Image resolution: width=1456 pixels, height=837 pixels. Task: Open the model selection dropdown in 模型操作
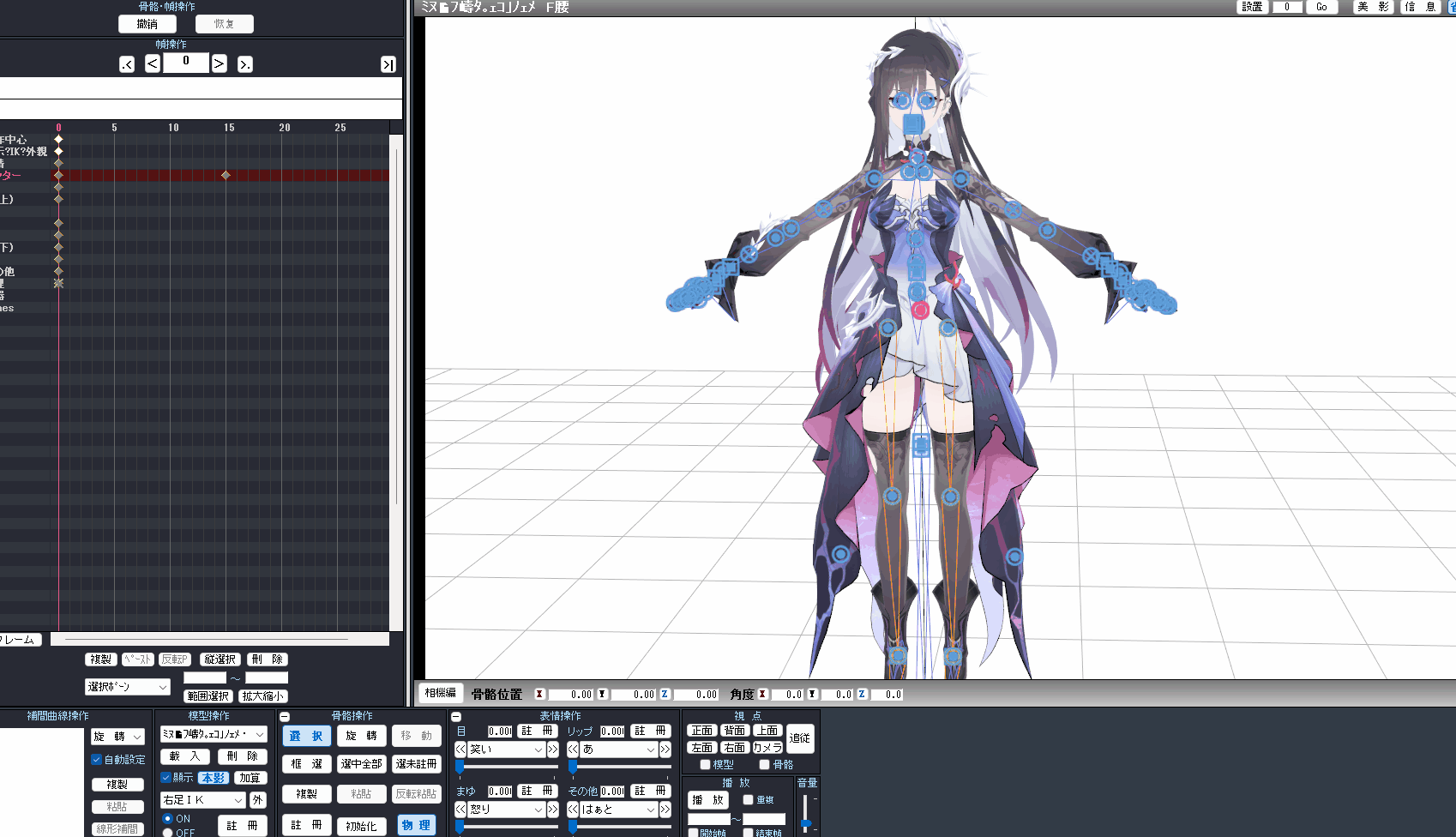pos(214,735)
